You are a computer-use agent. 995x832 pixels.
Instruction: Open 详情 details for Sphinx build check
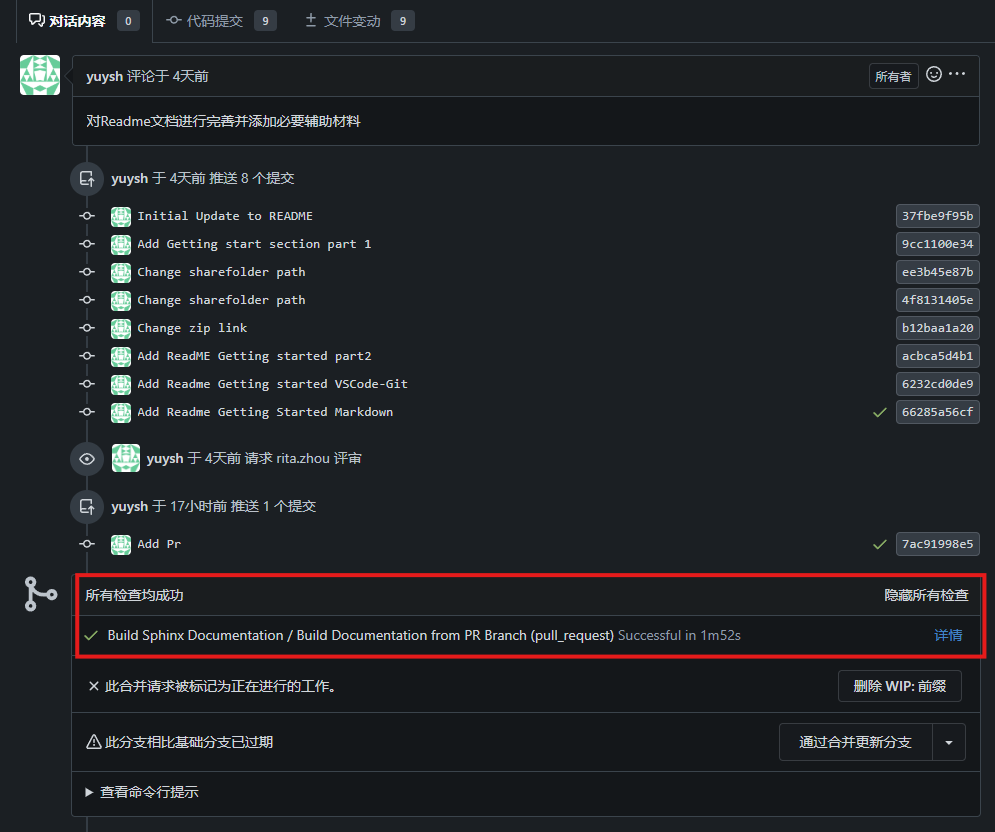(x=948, y=635)
